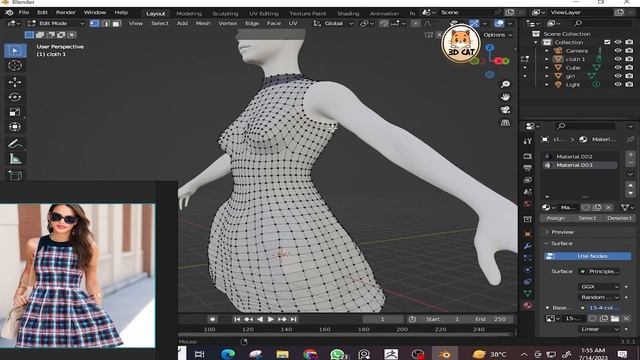Disable Light in renders
The width and height of the screenshot is (640, 360).
click(x=629, y=84)
